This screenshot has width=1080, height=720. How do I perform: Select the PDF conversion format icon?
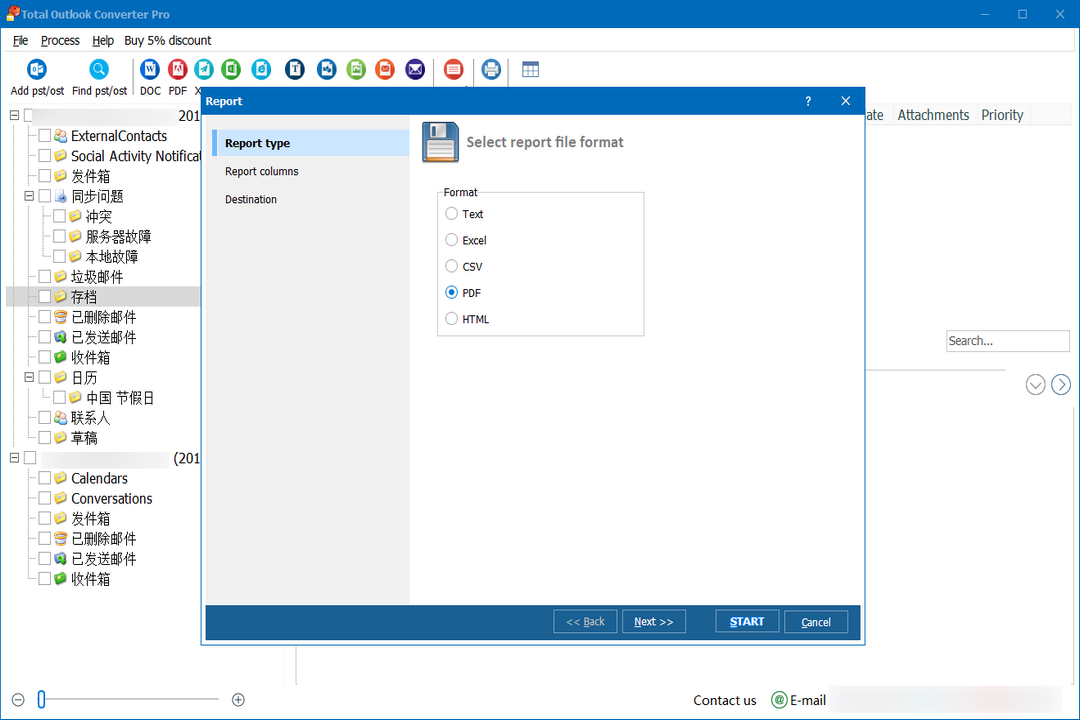177,69
